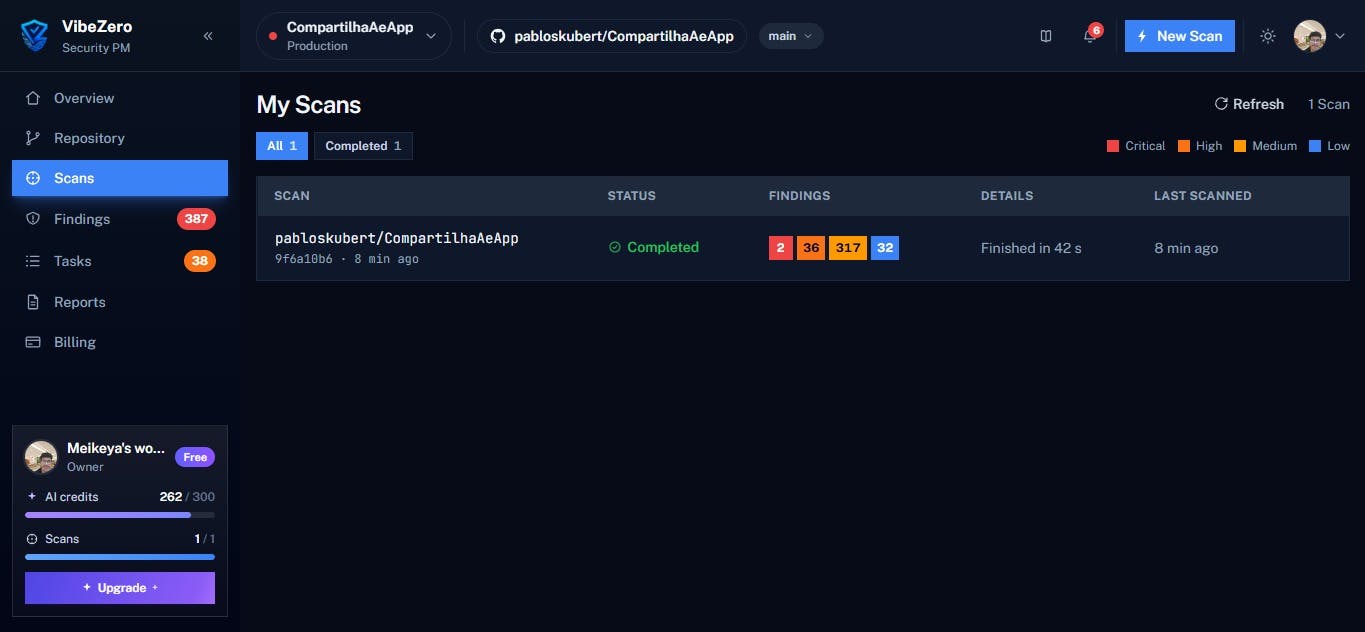Select the Completed filter tab
This screenshot has height=632, width=1365.
pyautogui.click(x=363, y=146)
